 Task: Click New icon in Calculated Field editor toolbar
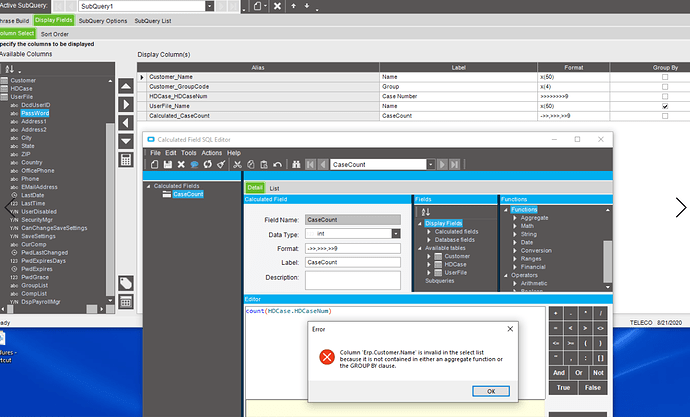154,165
